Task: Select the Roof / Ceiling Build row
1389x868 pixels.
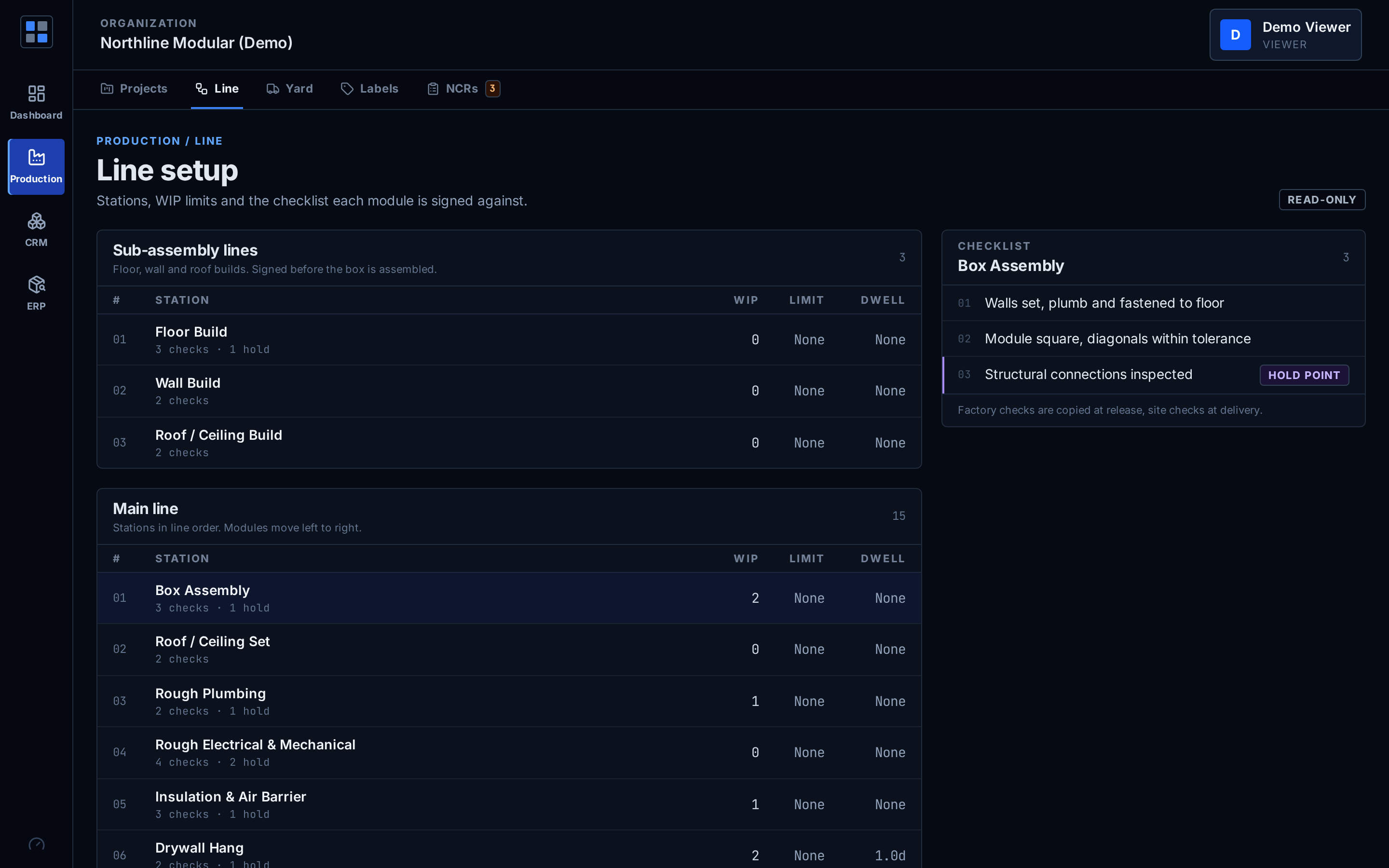Action: [509, 443]
